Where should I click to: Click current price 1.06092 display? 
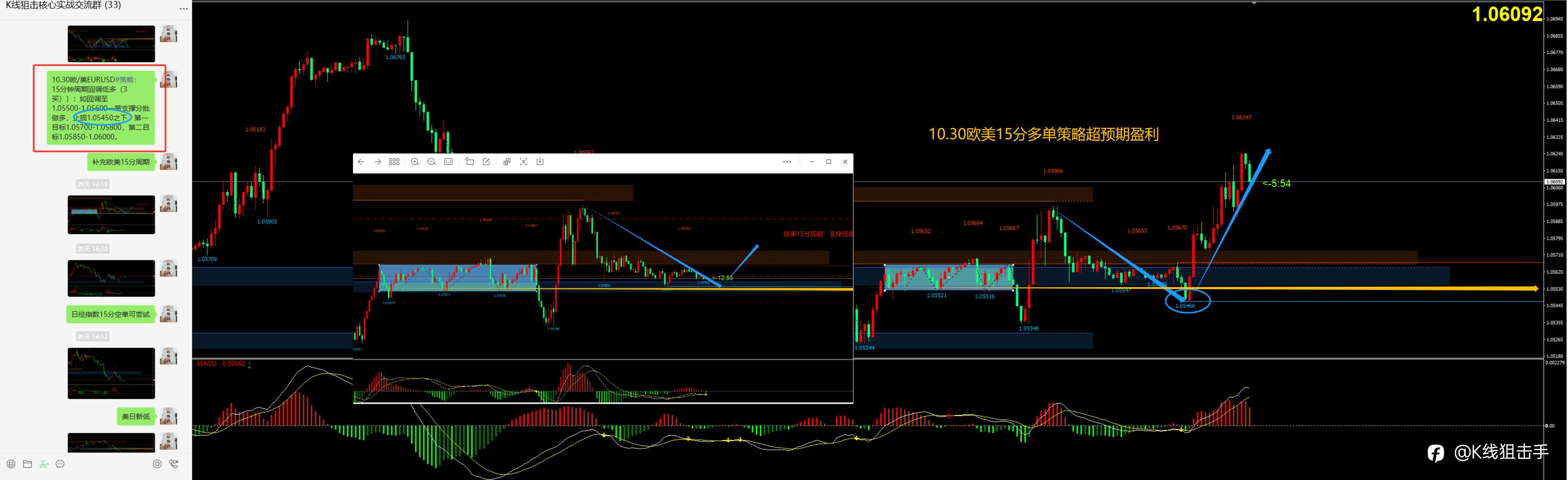point(1507,14)
